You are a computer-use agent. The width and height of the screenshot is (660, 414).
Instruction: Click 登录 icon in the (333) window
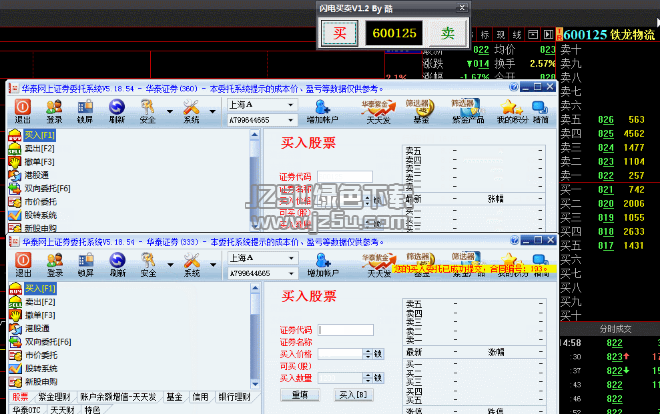[55, 264]
